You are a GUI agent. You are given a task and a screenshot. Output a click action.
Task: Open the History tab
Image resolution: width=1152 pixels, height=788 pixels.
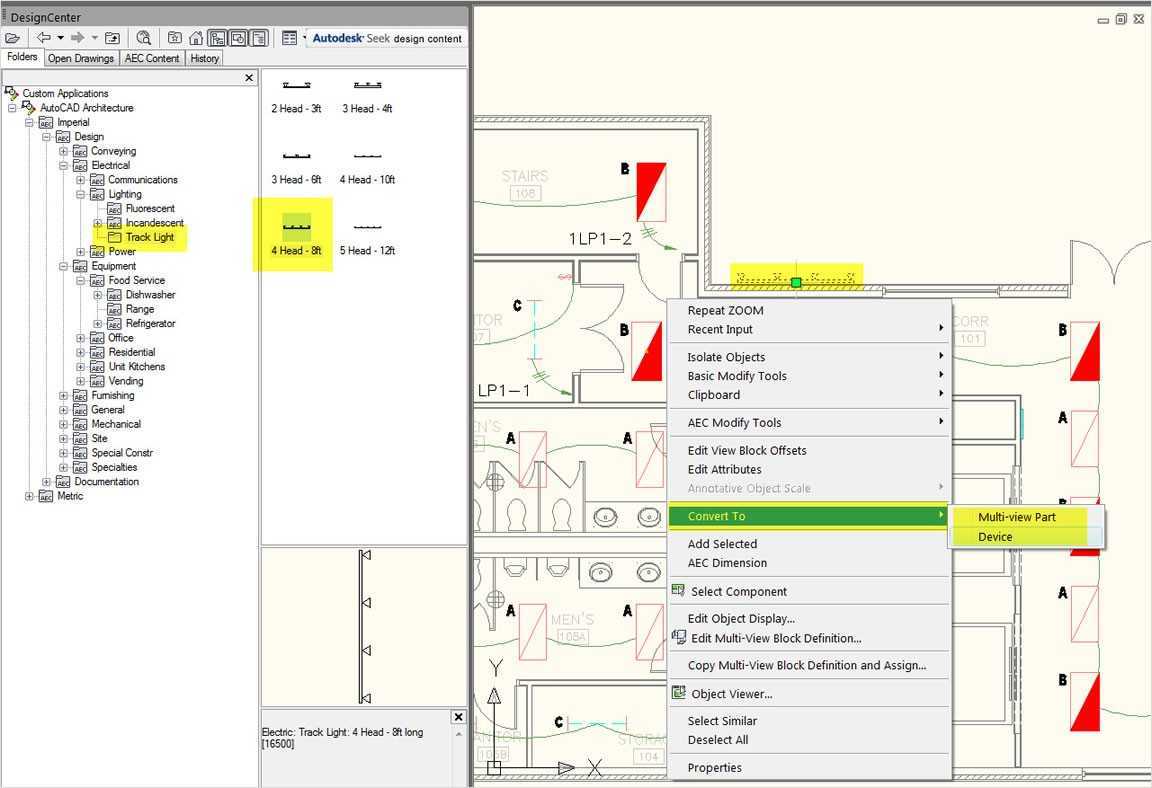pos(204,58)
